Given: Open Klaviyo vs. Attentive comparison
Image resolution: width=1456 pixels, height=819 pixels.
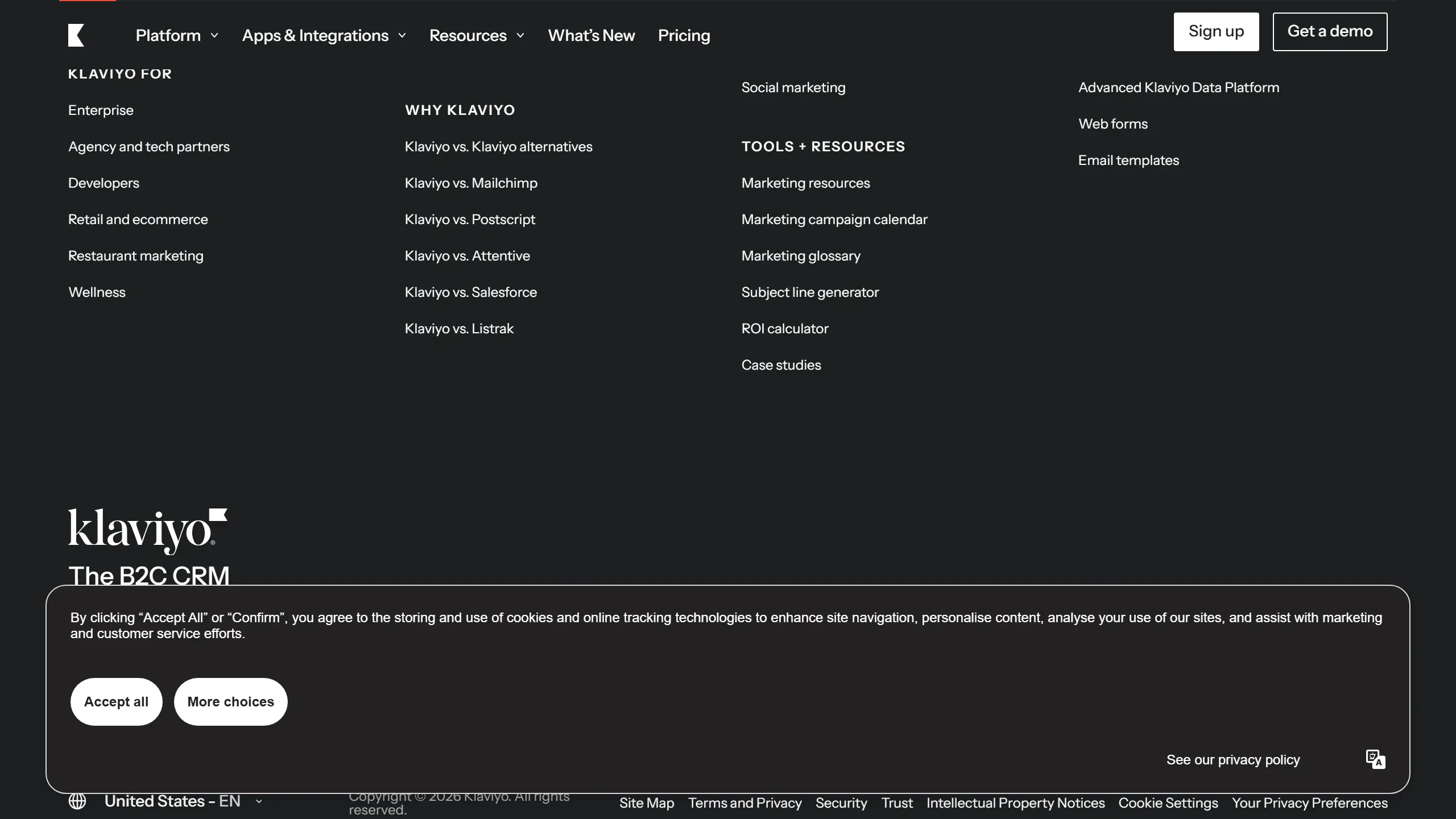Looking at the screenshot, I should pos(468,255).
